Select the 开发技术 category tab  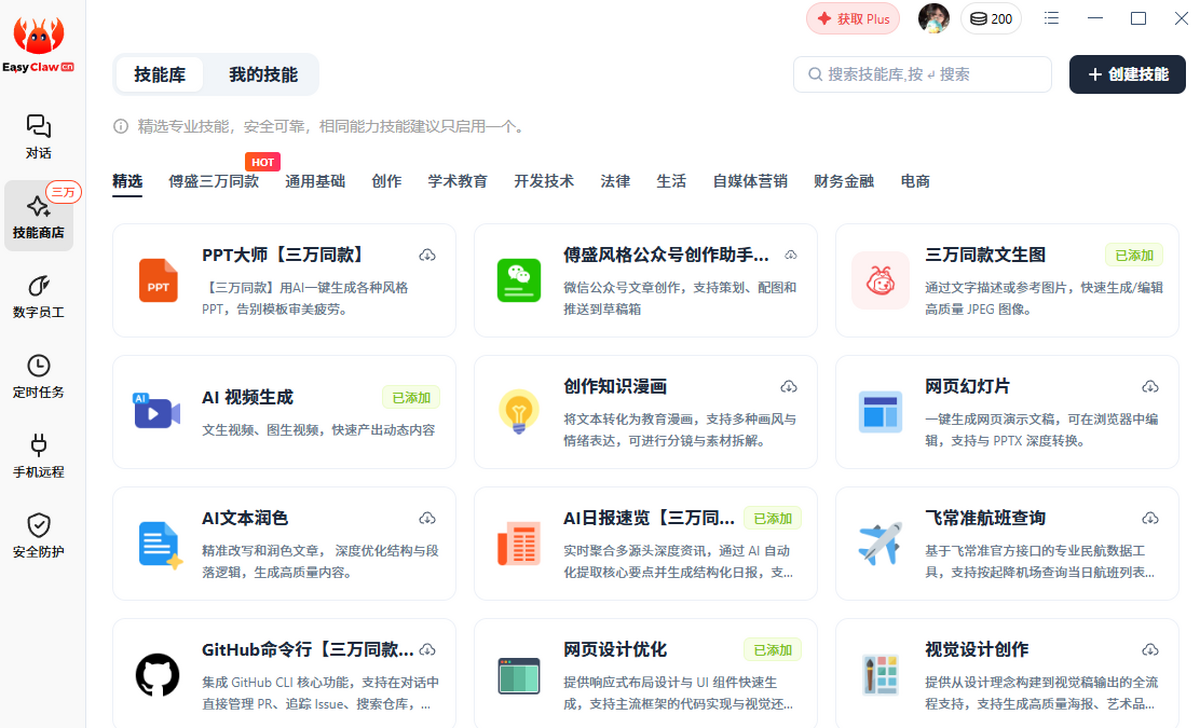click(x=544, y=181)
